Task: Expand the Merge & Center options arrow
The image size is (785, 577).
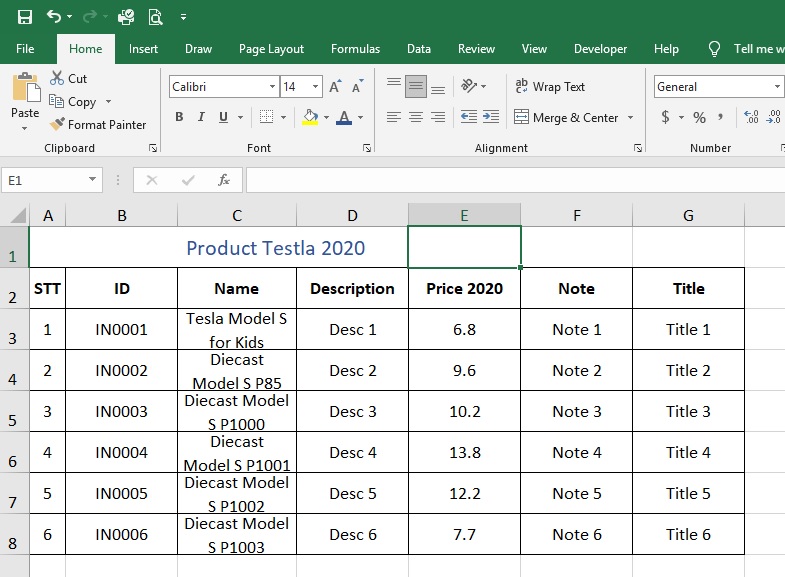Action: coord(630,118)
